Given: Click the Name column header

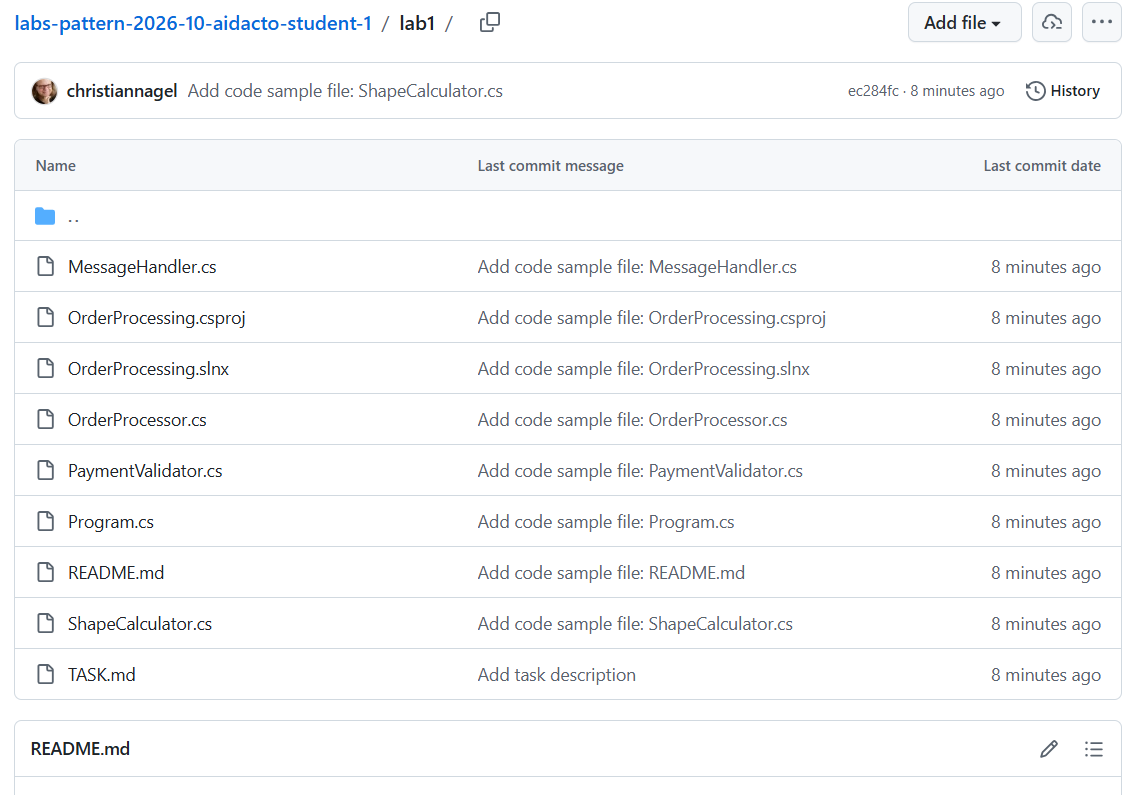Looking at the screenshot, I should coord(55,165).
